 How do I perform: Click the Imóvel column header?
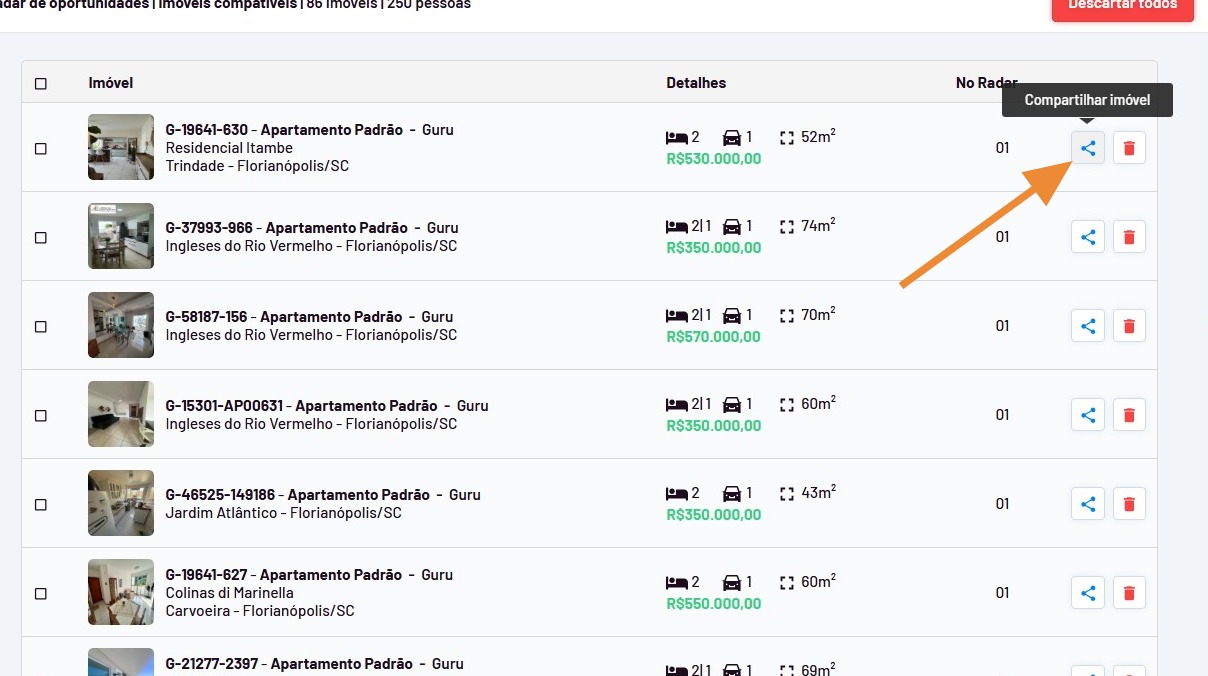111,83
